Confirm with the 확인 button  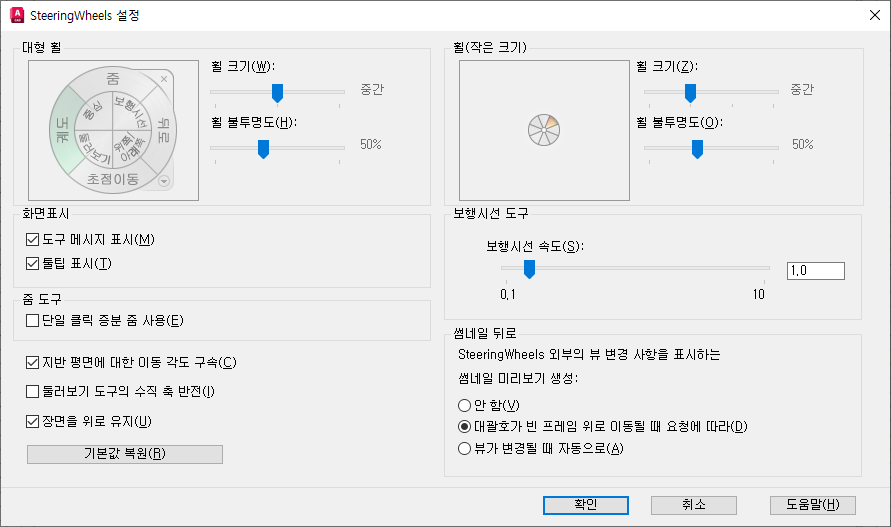(586, 505)
